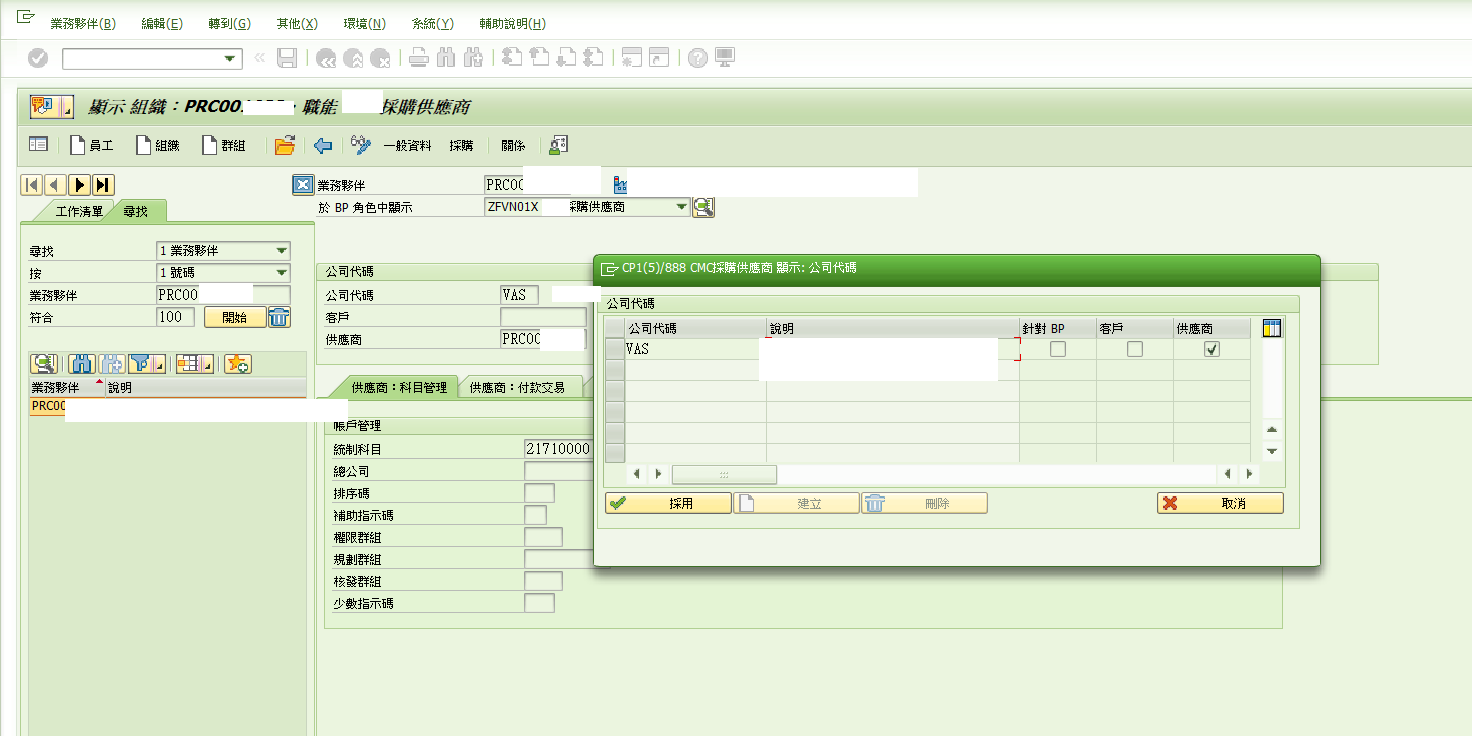This screenshot has width=1472, height=736.
Task: Click the filter funnel icon
Action: 141,363
